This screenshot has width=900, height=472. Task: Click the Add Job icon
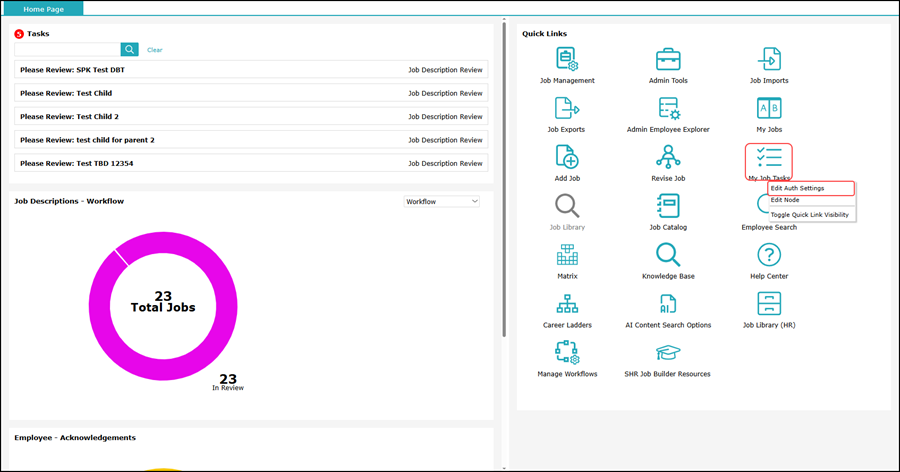click(567, 157)
